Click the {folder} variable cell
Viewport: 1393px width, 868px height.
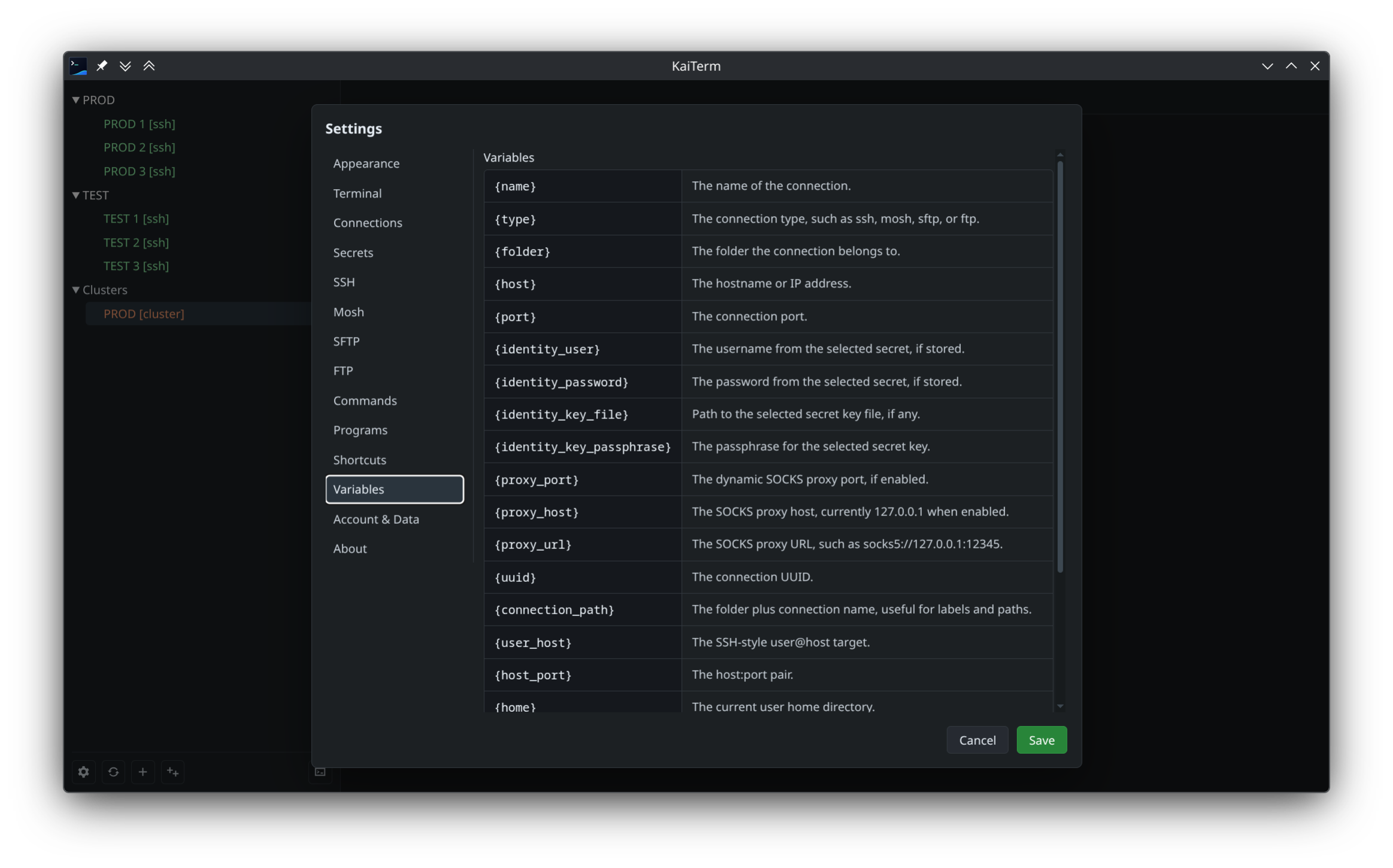582,251
